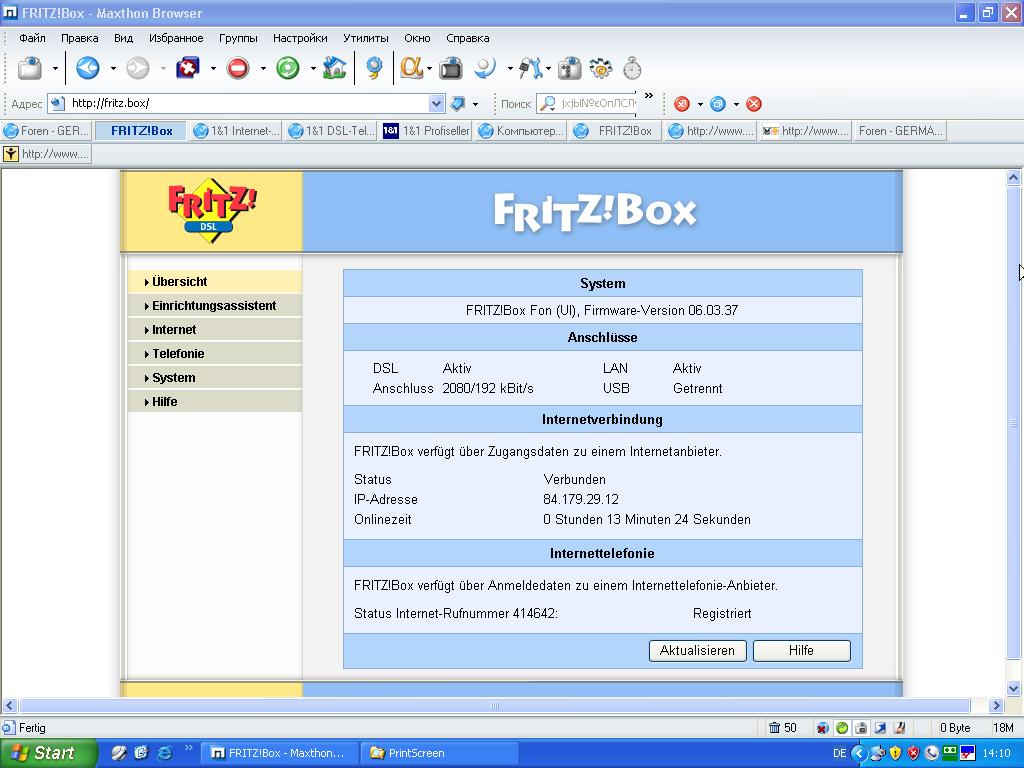Image resolution: width=1024 pixels, height=768 pixels.
Task: Switch to the Компьютер tab
Action: (x=521, y=131)
